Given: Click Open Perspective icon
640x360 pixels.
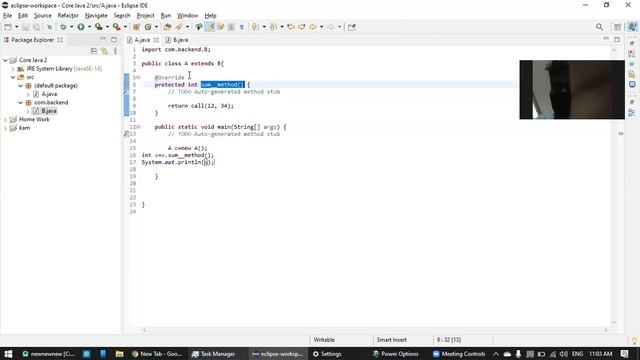Looking at the screenshot, I should (617, 27).
